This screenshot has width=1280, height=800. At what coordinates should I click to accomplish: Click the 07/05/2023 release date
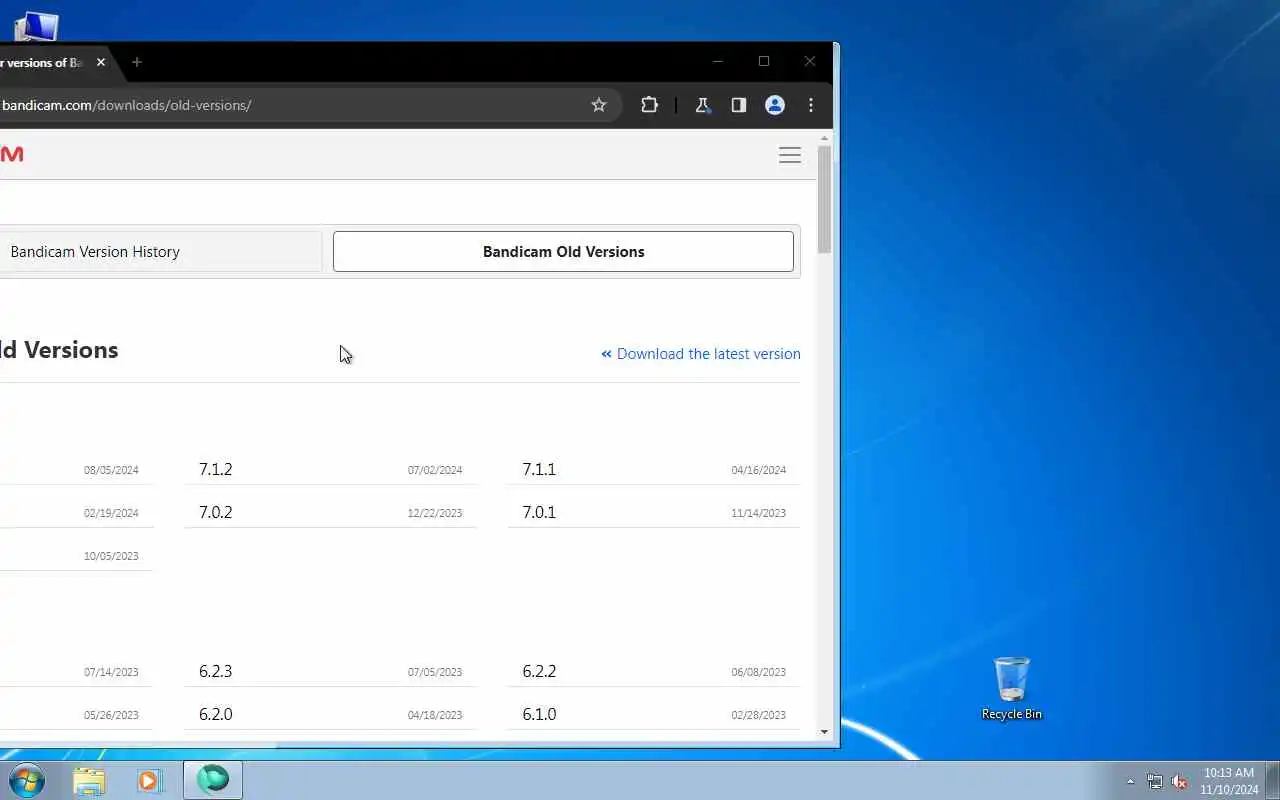[x=435, y=672]
